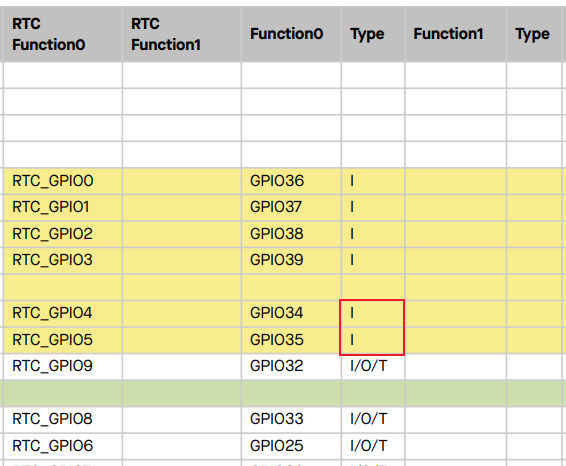Click the Function0 header cell
The width and height of the screenshot is (566, 466).
(x=291, y=34)
